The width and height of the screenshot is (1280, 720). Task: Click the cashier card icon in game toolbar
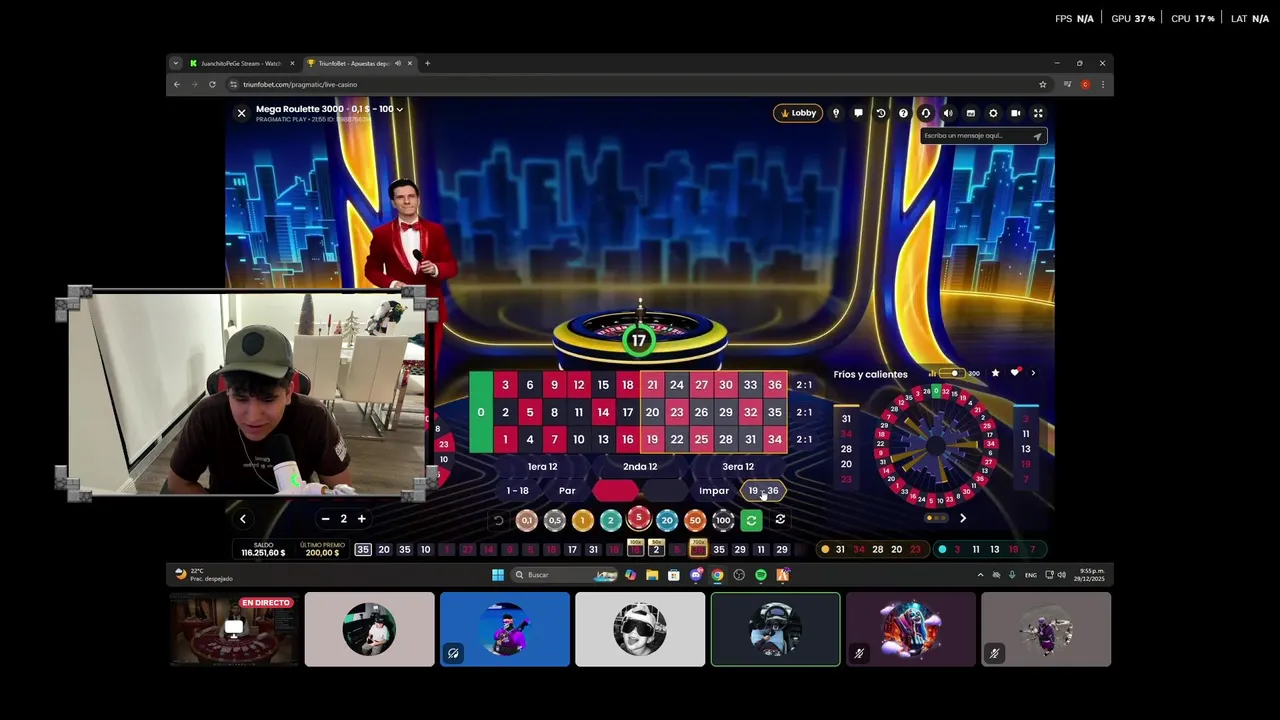click(970, 113)
